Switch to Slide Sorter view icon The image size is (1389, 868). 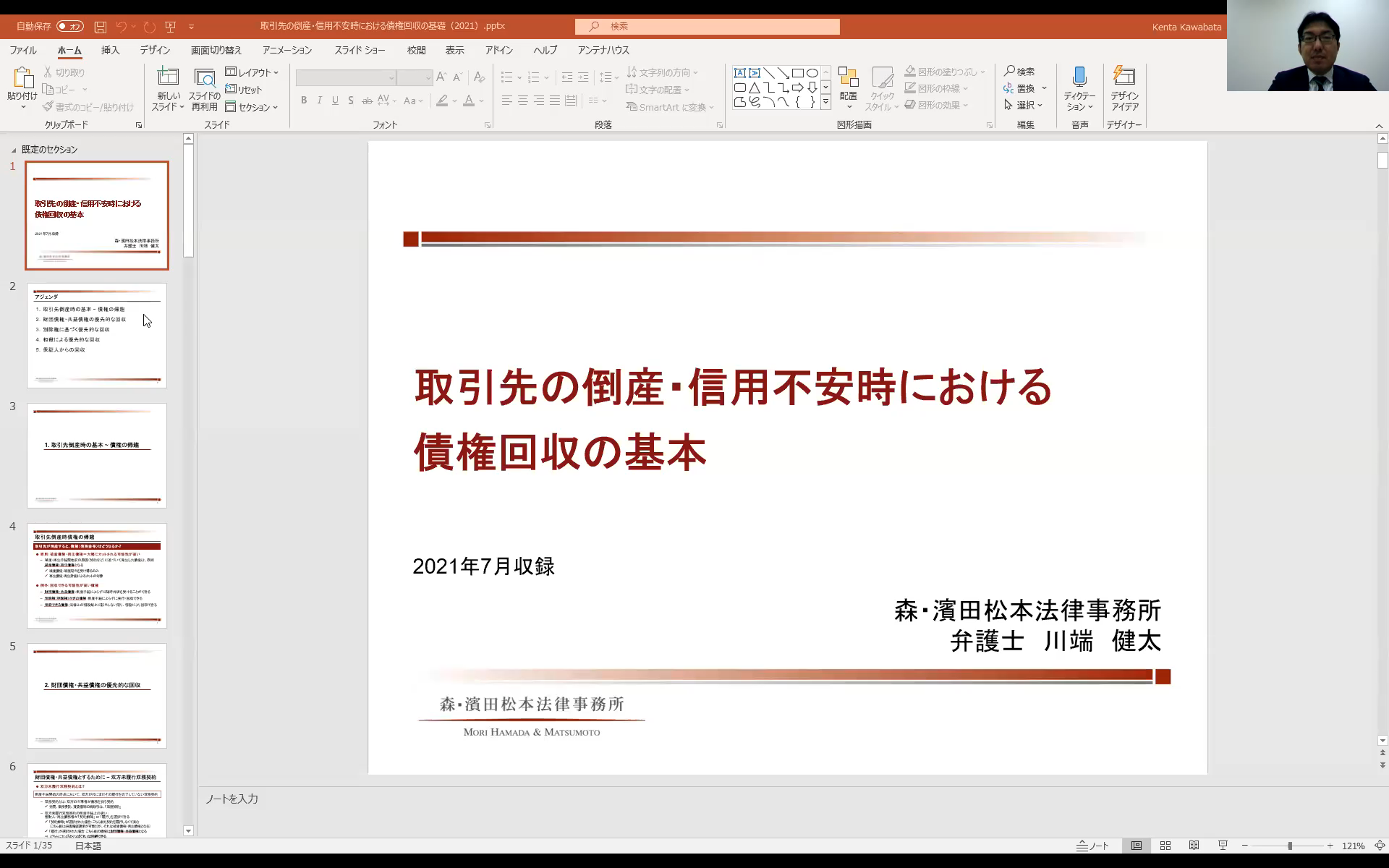[x=1165, y=846]
